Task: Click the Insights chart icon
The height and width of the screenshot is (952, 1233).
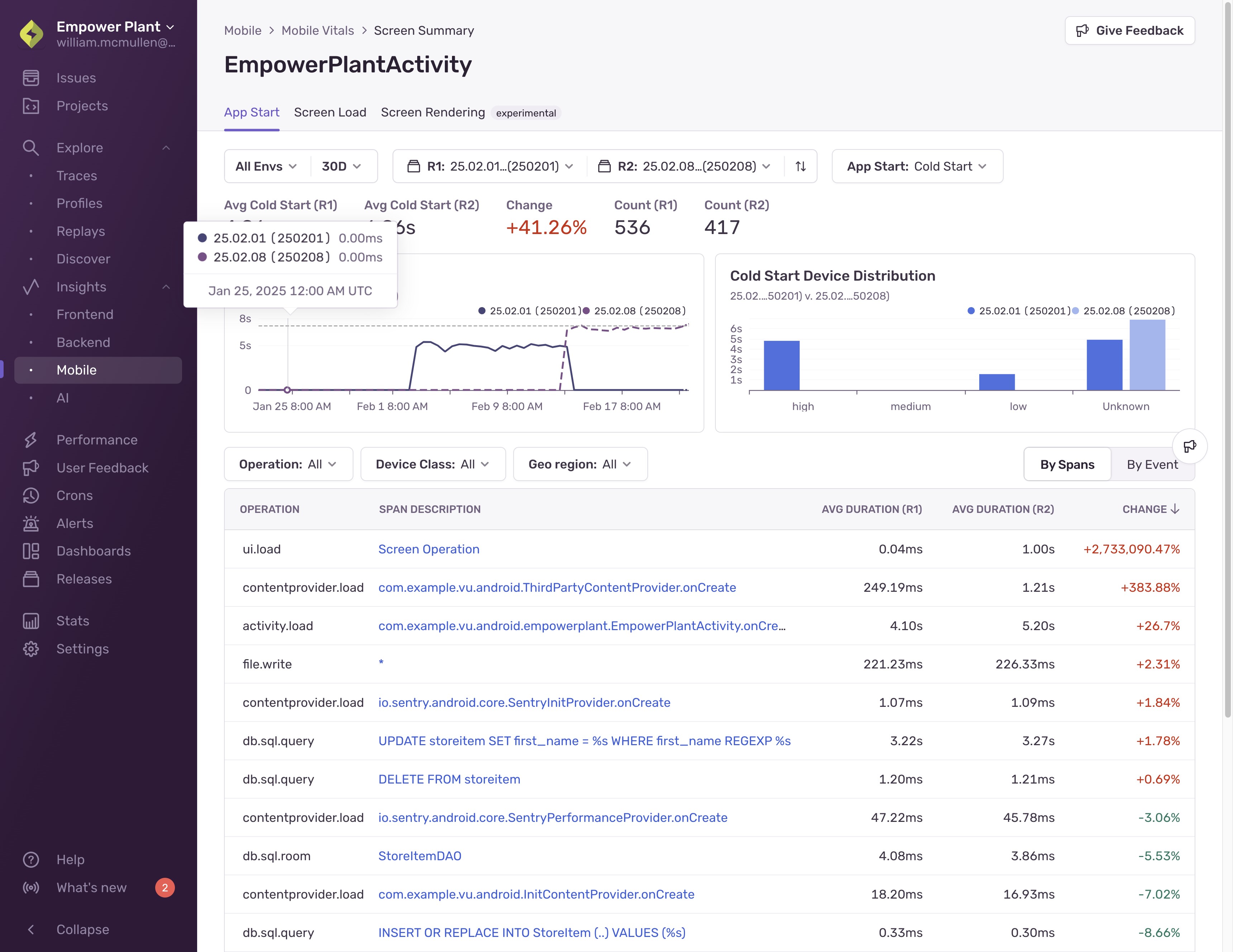Action: [30, 287]
